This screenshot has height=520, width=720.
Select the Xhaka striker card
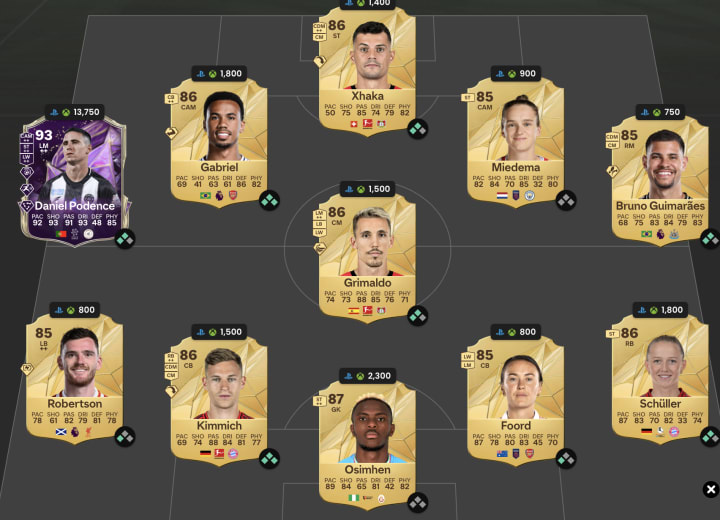[367, 71]
